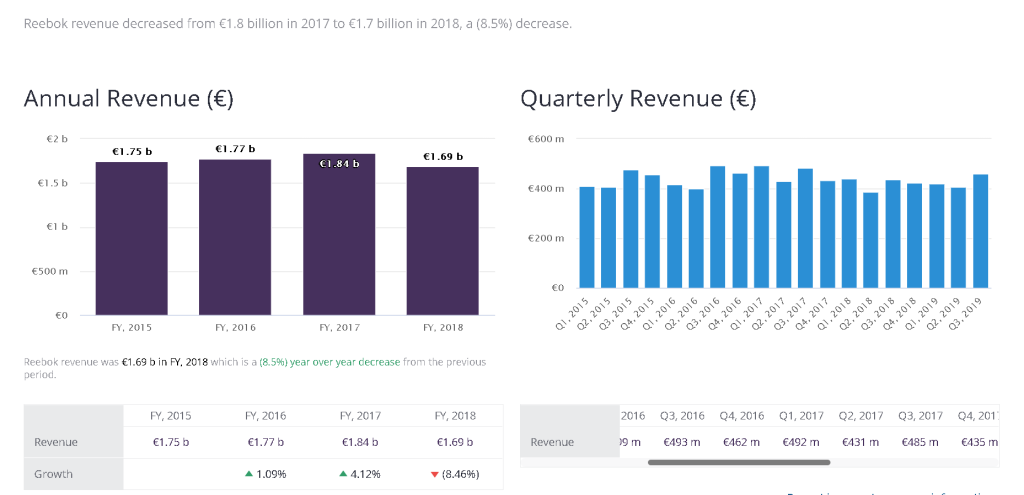Grab the quarterly table horizontal scrollbar thumb
This screenshot has width=1024, height=495.
click(739, 462)
